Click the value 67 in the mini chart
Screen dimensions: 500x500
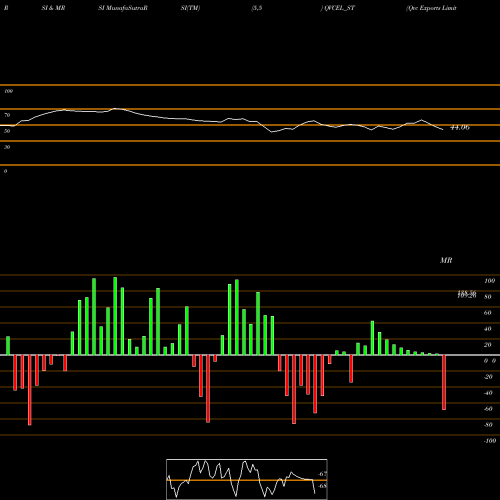(x=322, y=474)
